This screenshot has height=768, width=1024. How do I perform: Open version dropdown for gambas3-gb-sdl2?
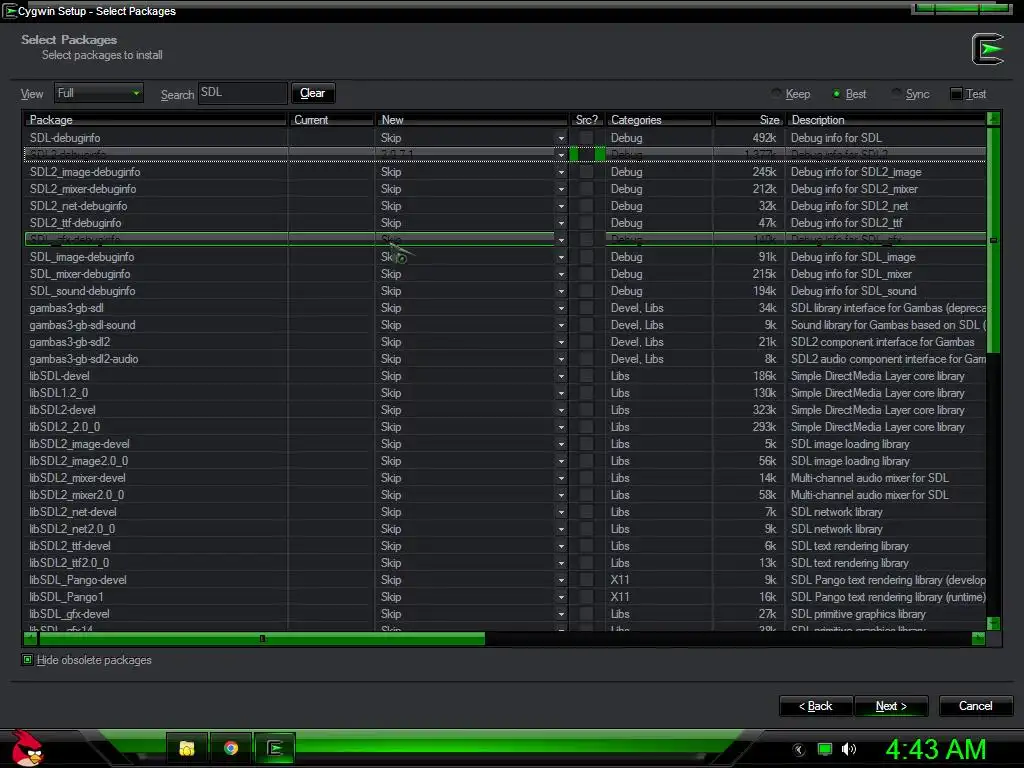pyautogui.click(x=561, y=342)
